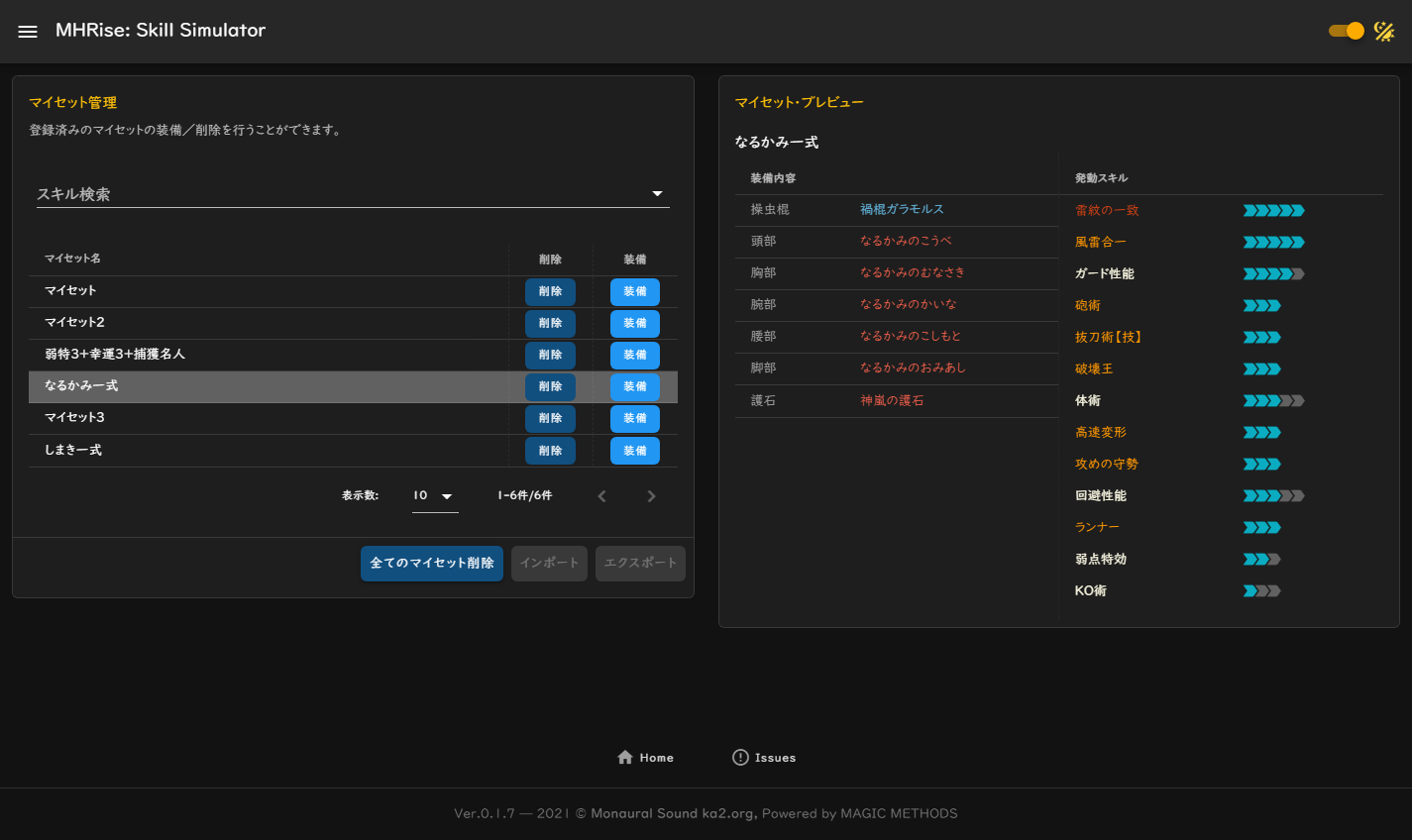Click the インポート button
Screen dimensions: 1412x840
[x=549, y=563]
